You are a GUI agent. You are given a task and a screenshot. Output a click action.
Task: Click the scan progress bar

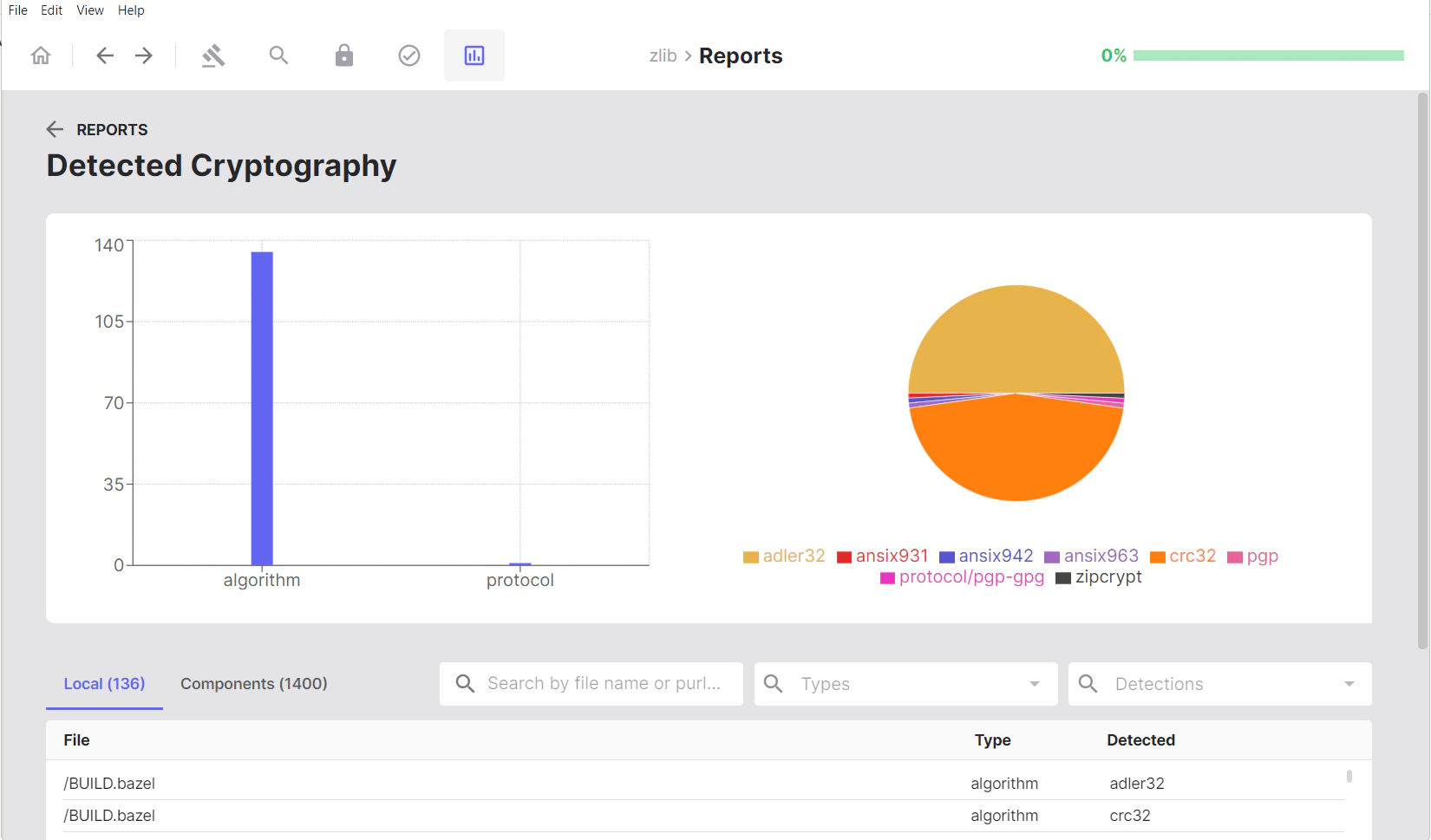point(1269,55)
